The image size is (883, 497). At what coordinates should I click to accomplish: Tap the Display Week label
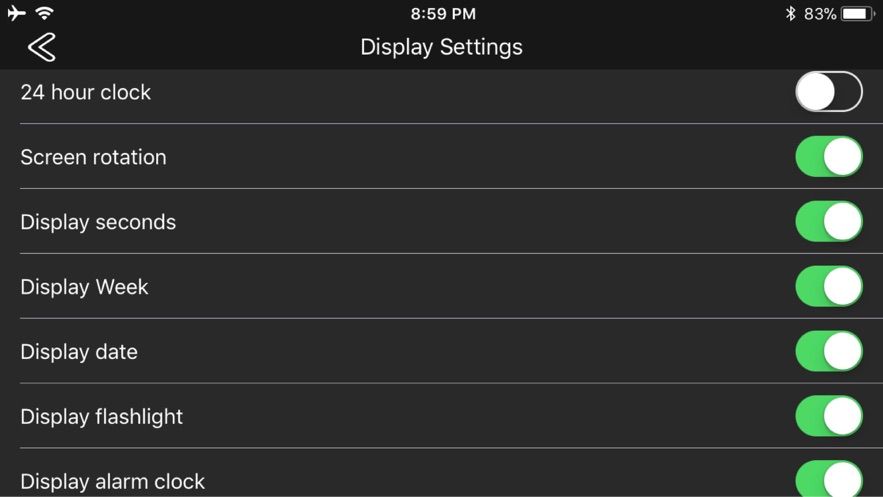pyautogui.click(x=84, y=287)
